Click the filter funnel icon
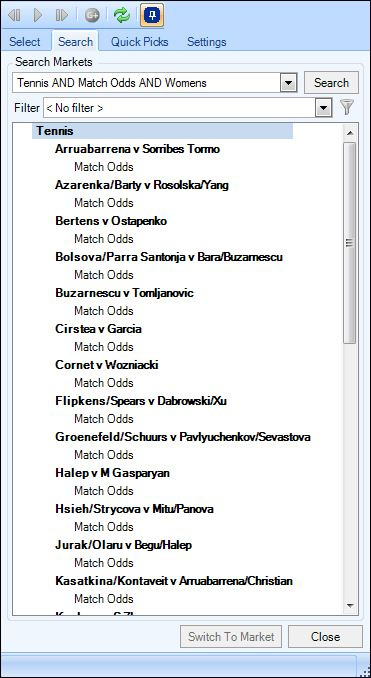The image size is (371, 678). click(x=347, y=107)
